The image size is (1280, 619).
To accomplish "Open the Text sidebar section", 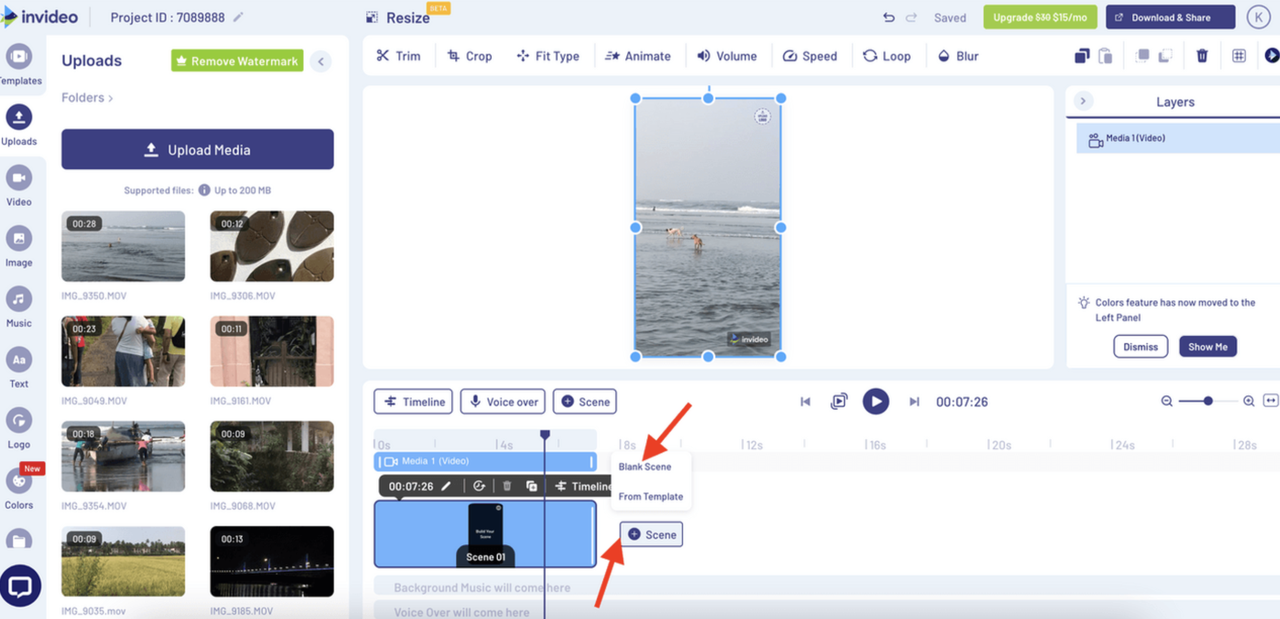I will pos(19,368).
